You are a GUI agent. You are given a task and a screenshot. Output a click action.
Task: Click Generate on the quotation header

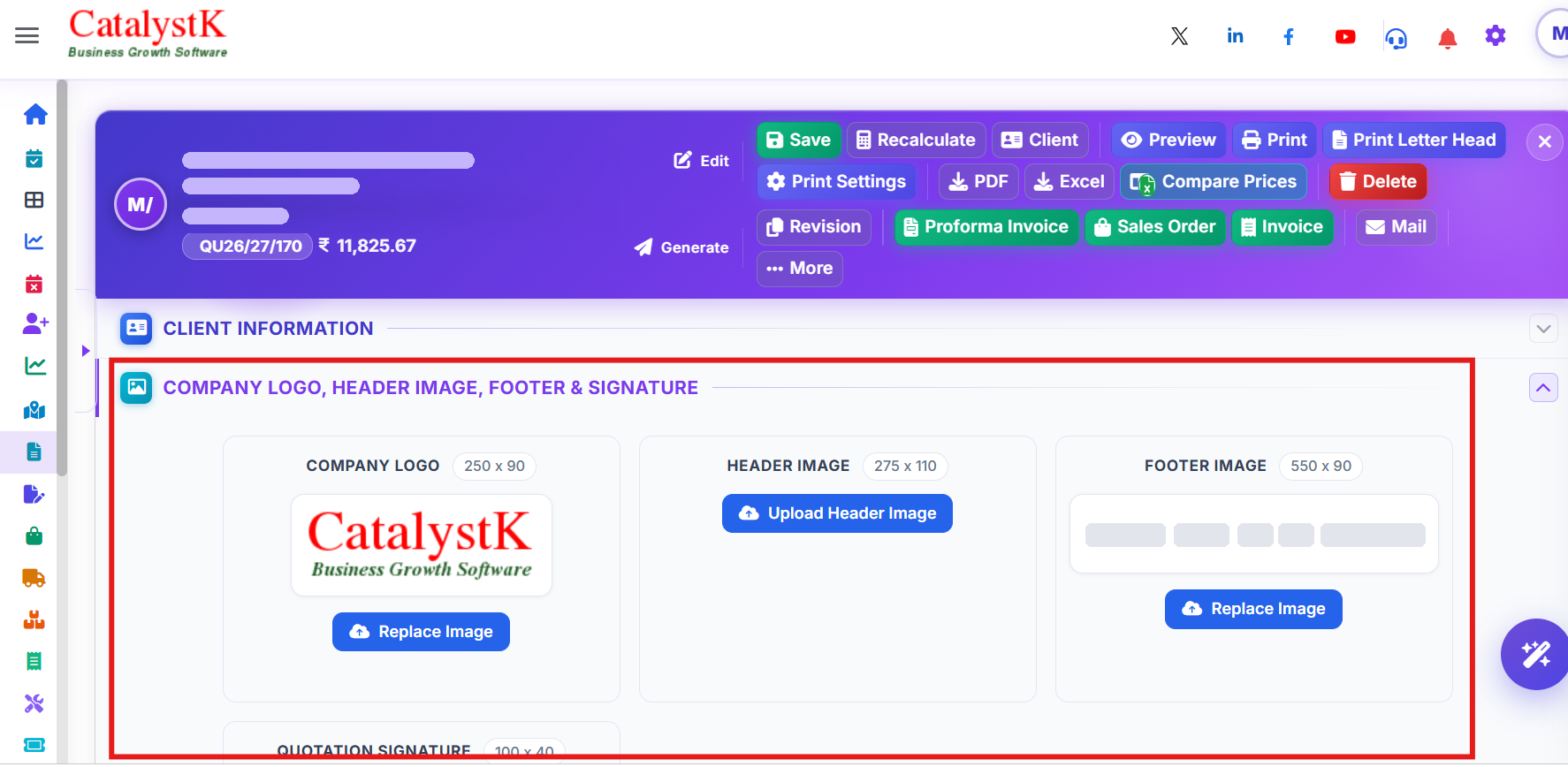tap(681, 247)
